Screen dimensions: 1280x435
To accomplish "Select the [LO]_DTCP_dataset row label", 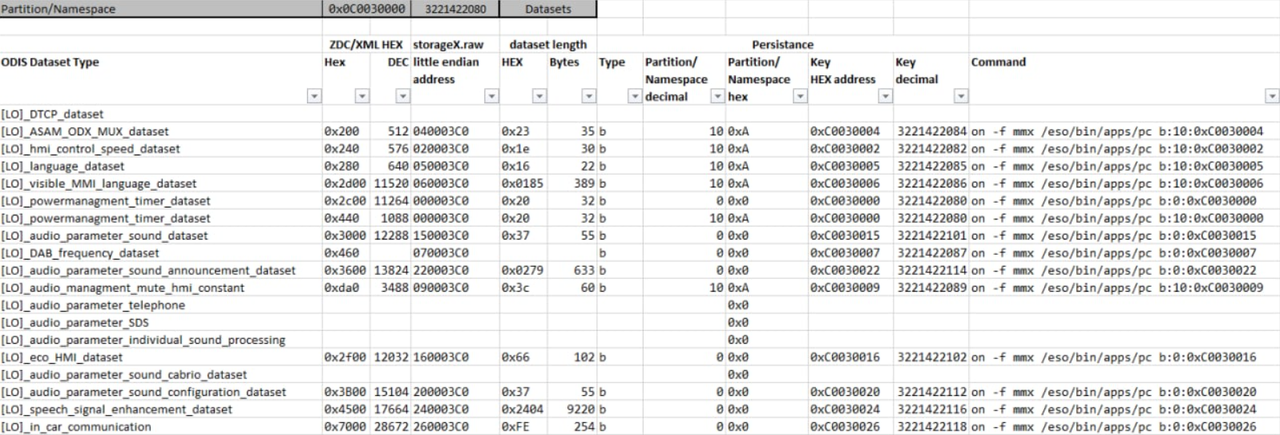I will point(161,115).
